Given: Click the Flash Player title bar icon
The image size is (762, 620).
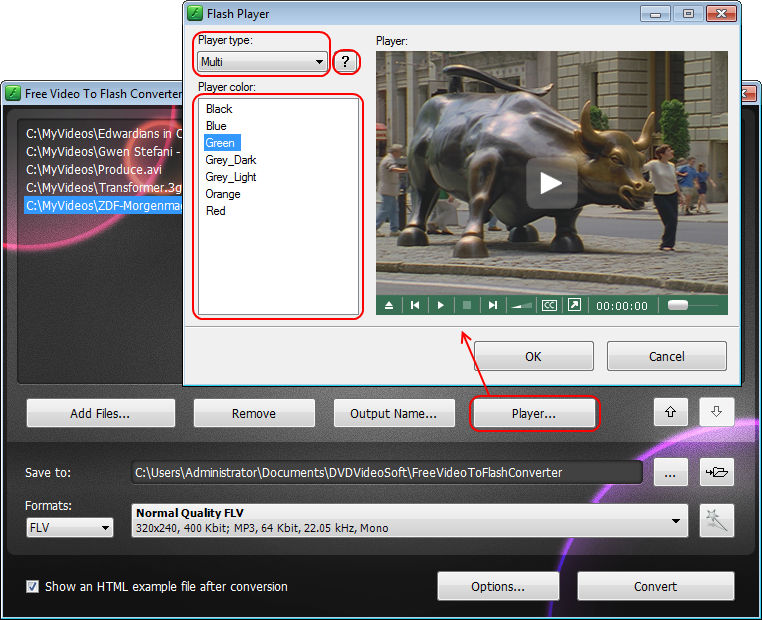Looking at the screenshot, I should point(195,13).
